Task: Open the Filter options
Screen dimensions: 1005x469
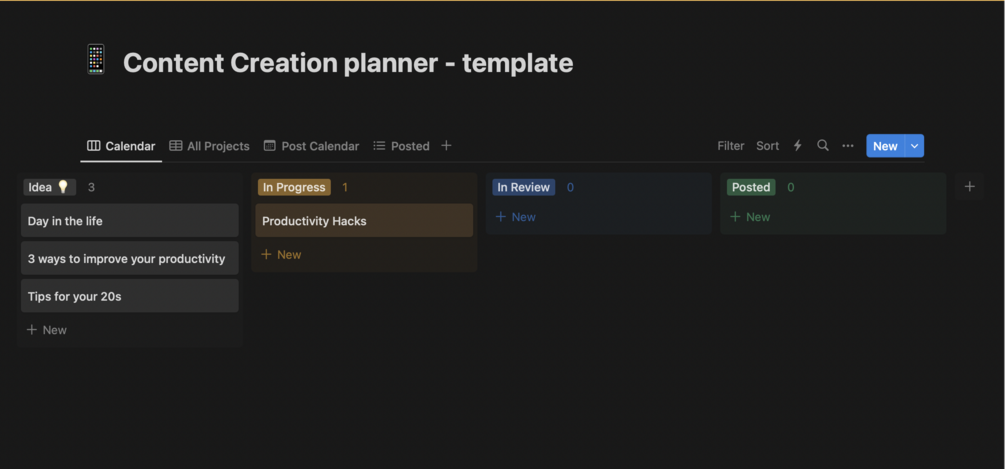Action: 731,146
